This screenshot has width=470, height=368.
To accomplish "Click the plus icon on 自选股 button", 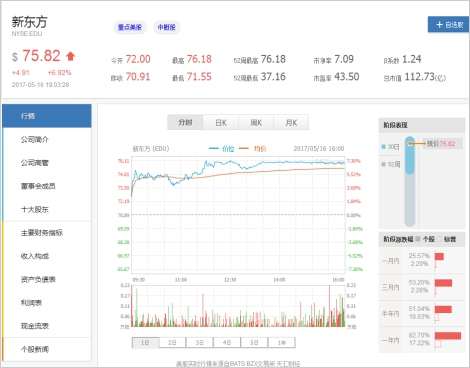I will (439, 25).
